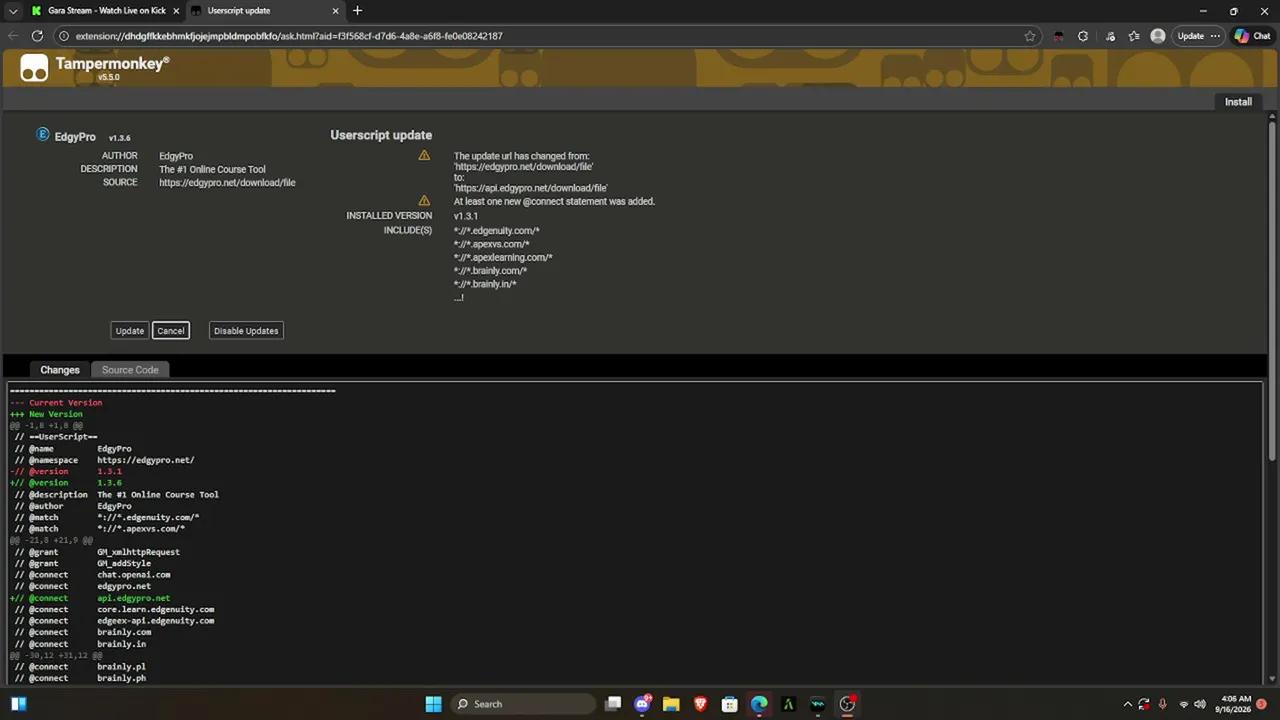
Task: Bookmark this page with the star icon
Action: click(1030, 36)
